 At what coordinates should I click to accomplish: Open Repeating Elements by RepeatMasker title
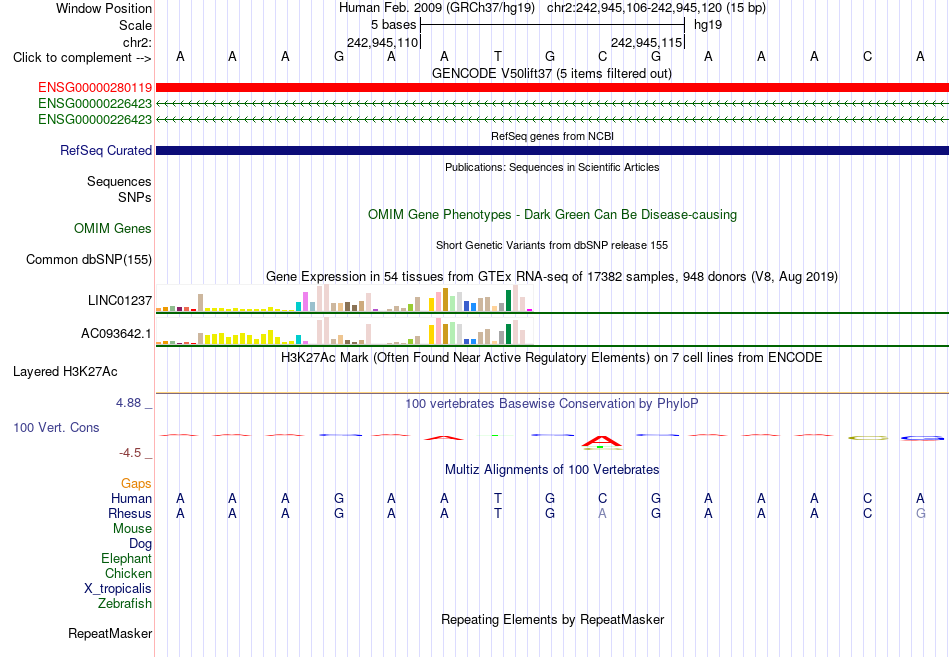coord(552,620)
